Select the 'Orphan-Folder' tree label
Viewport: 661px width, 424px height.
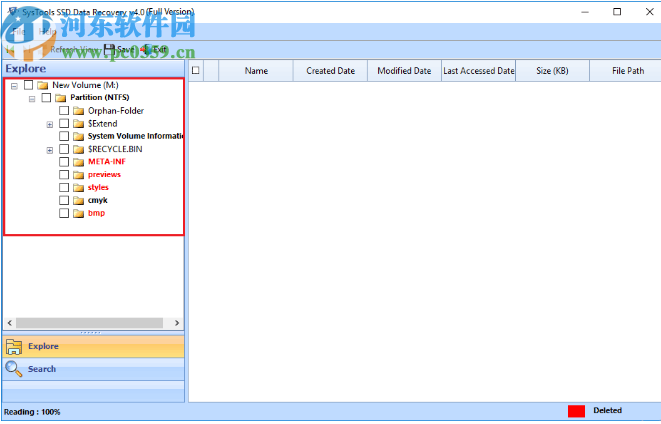click(x=116, y=111)
